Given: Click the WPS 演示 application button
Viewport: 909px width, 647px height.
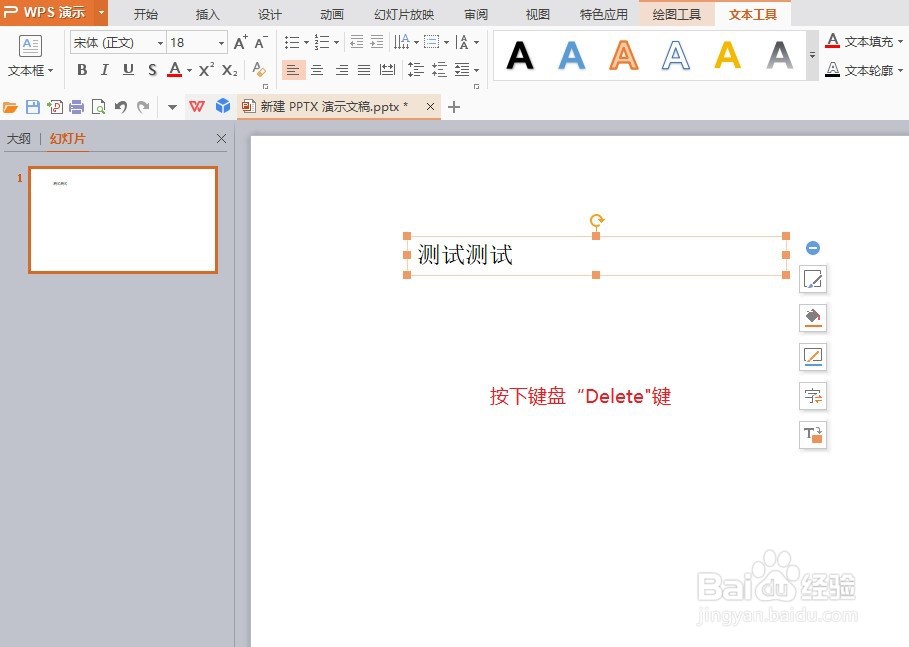Looking at the screenshot, I should pyautogui.click(x=54, y=12).
